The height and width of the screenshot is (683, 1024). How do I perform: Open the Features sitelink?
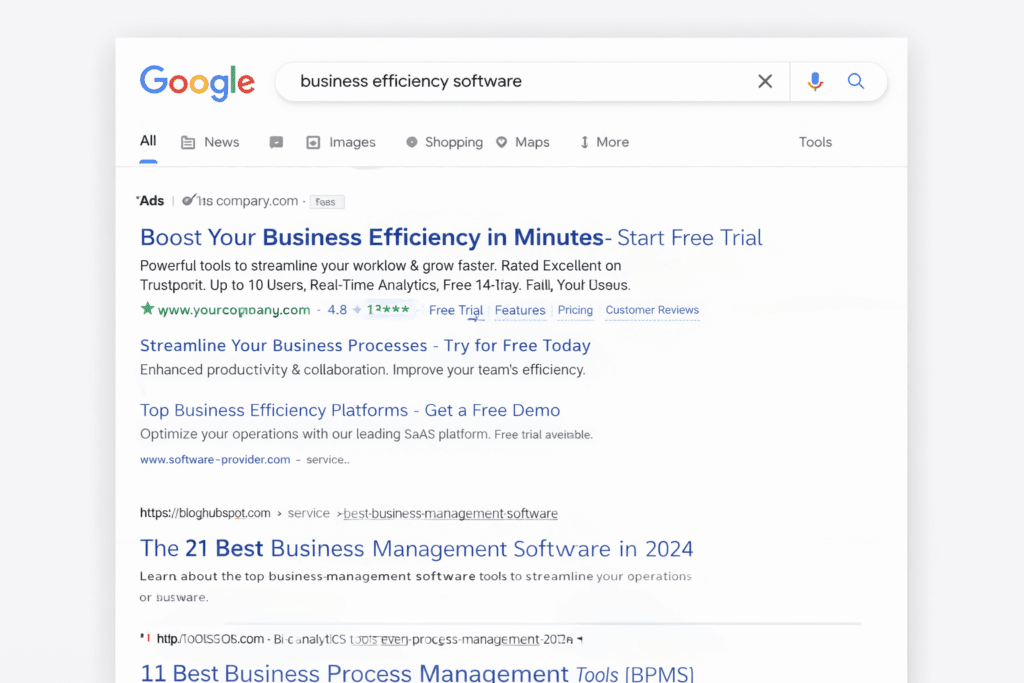click(x=520, y=310)
